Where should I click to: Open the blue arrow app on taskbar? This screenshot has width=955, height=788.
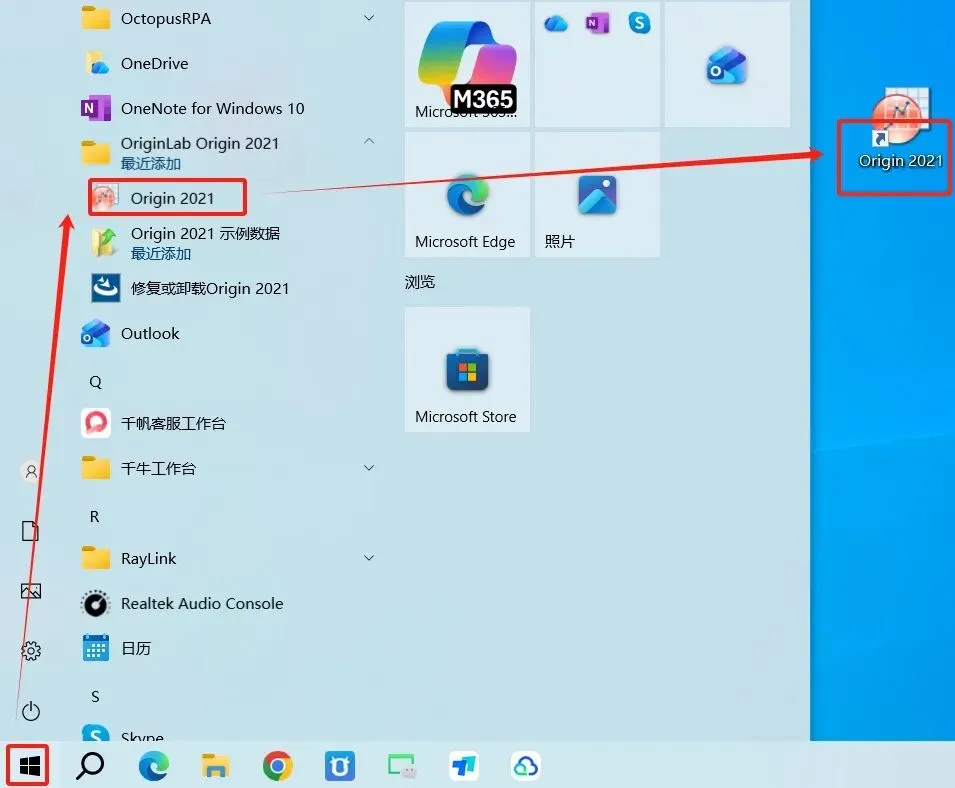click(x=463, y=765)
